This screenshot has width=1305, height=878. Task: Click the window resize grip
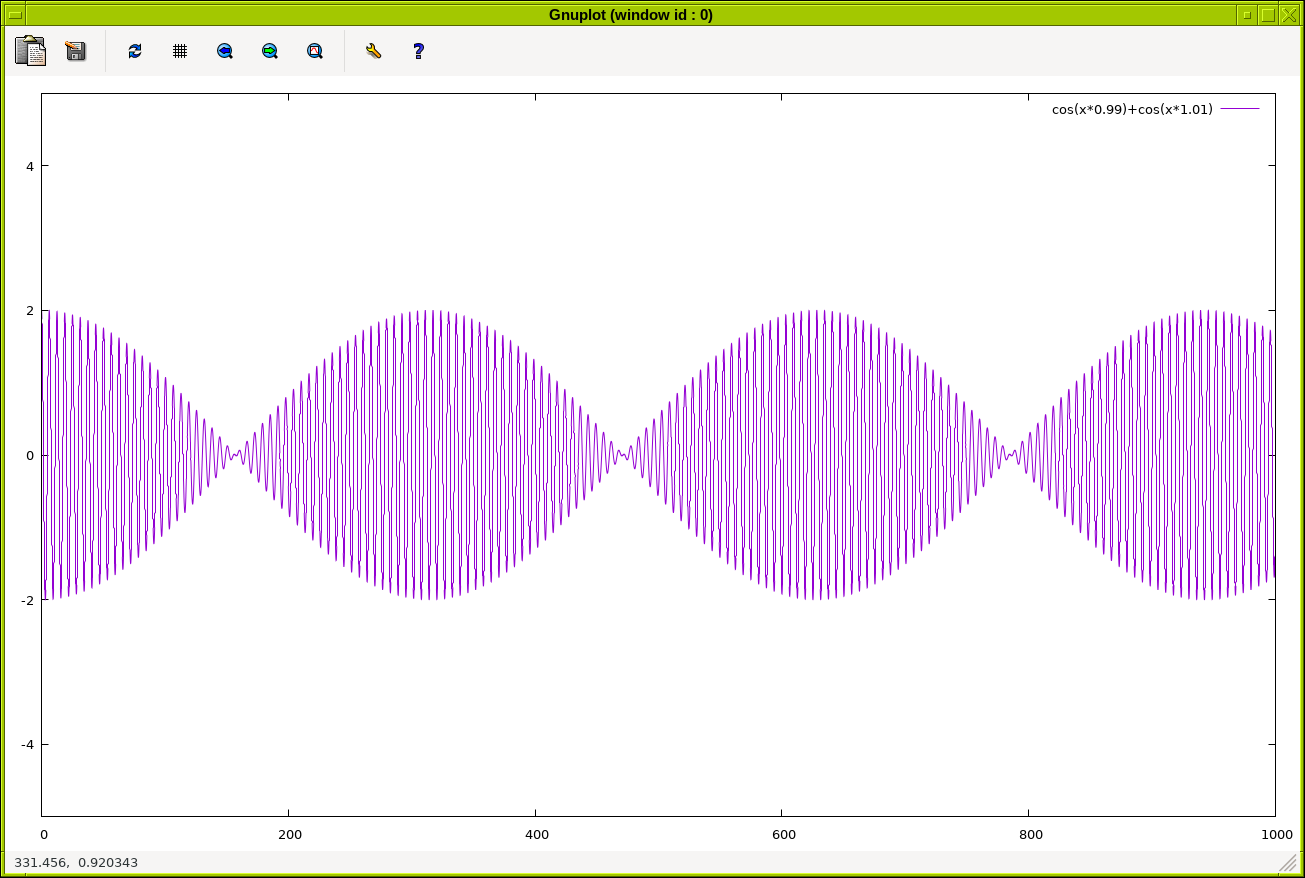point(1287,862)
